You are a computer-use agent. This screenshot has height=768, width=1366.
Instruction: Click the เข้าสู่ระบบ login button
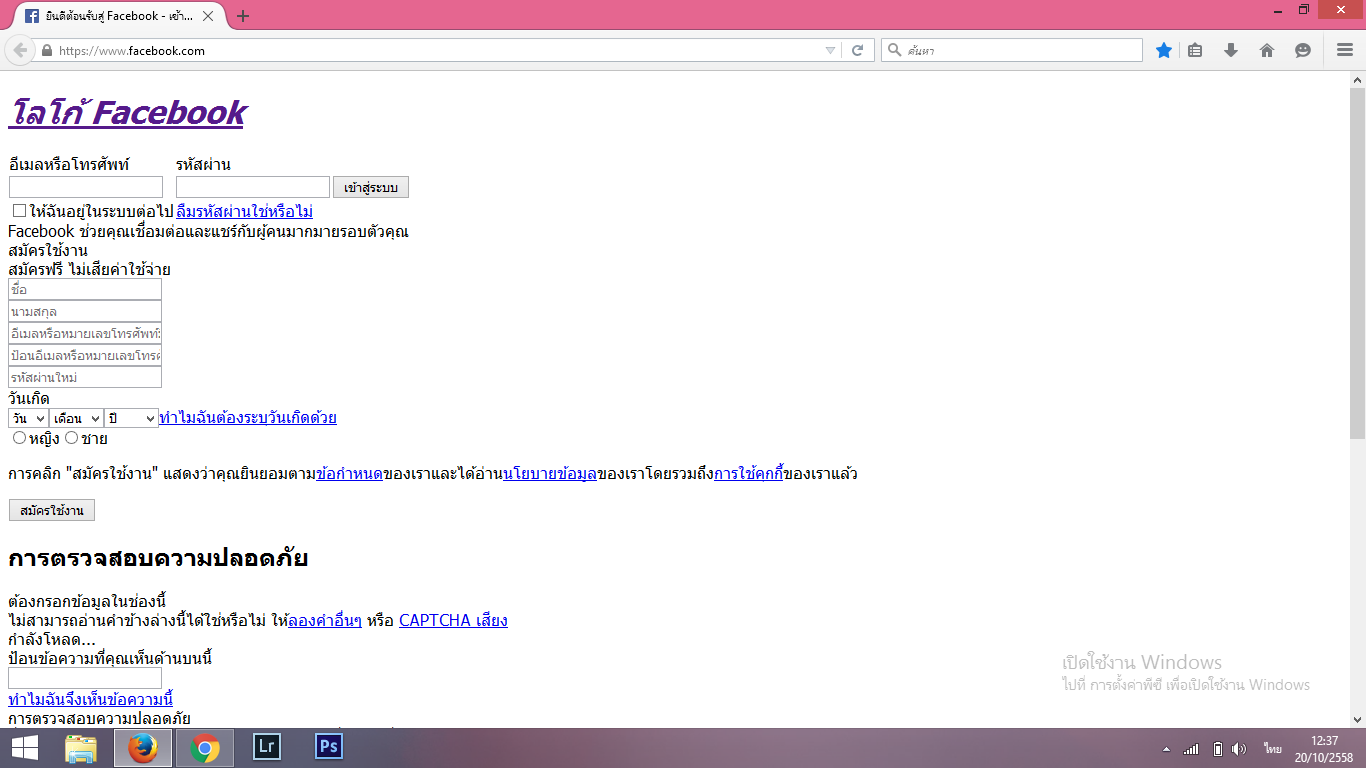tap(371, 187)
